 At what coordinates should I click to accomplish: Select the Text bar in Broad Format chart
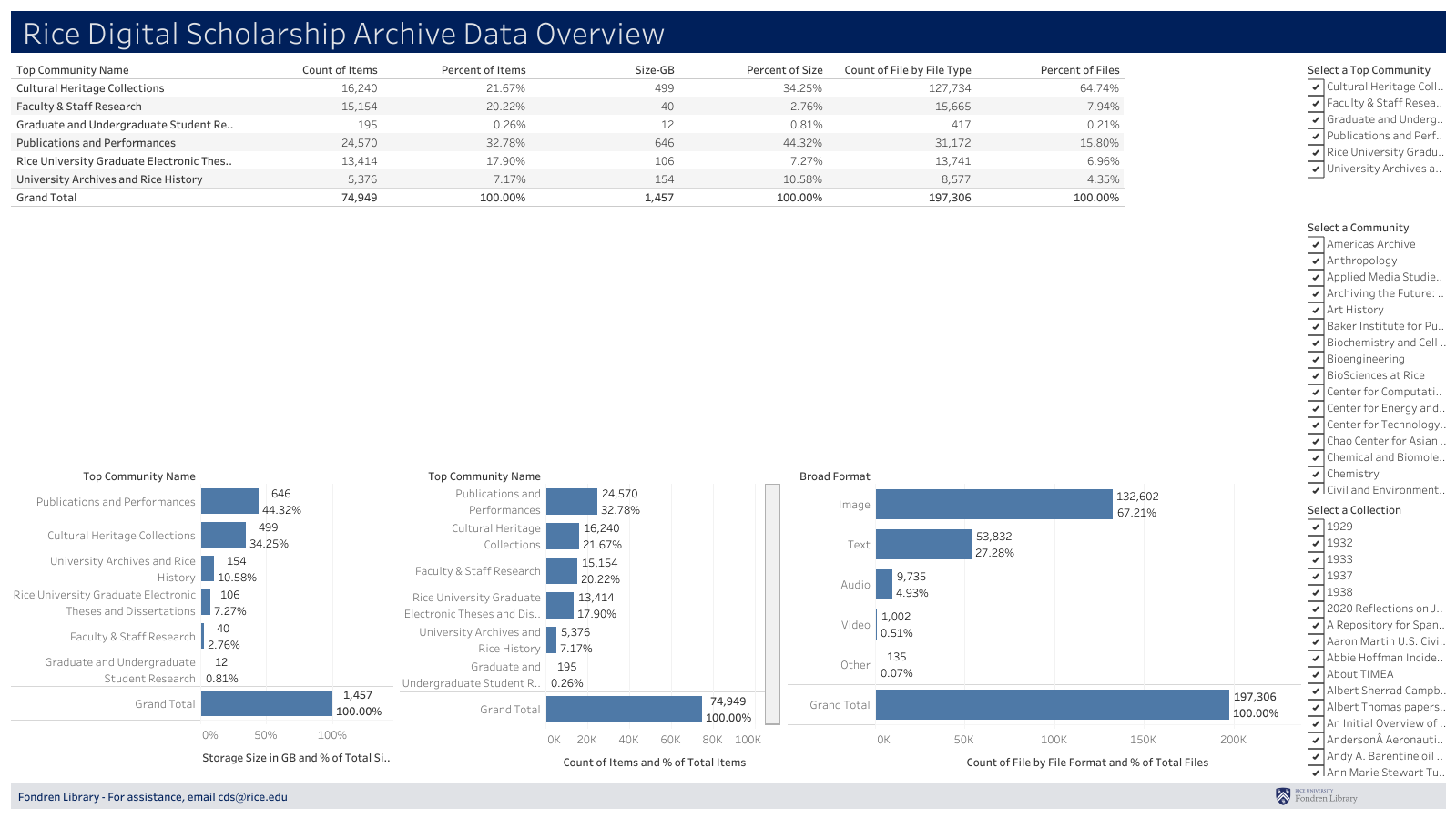point(923,545)
